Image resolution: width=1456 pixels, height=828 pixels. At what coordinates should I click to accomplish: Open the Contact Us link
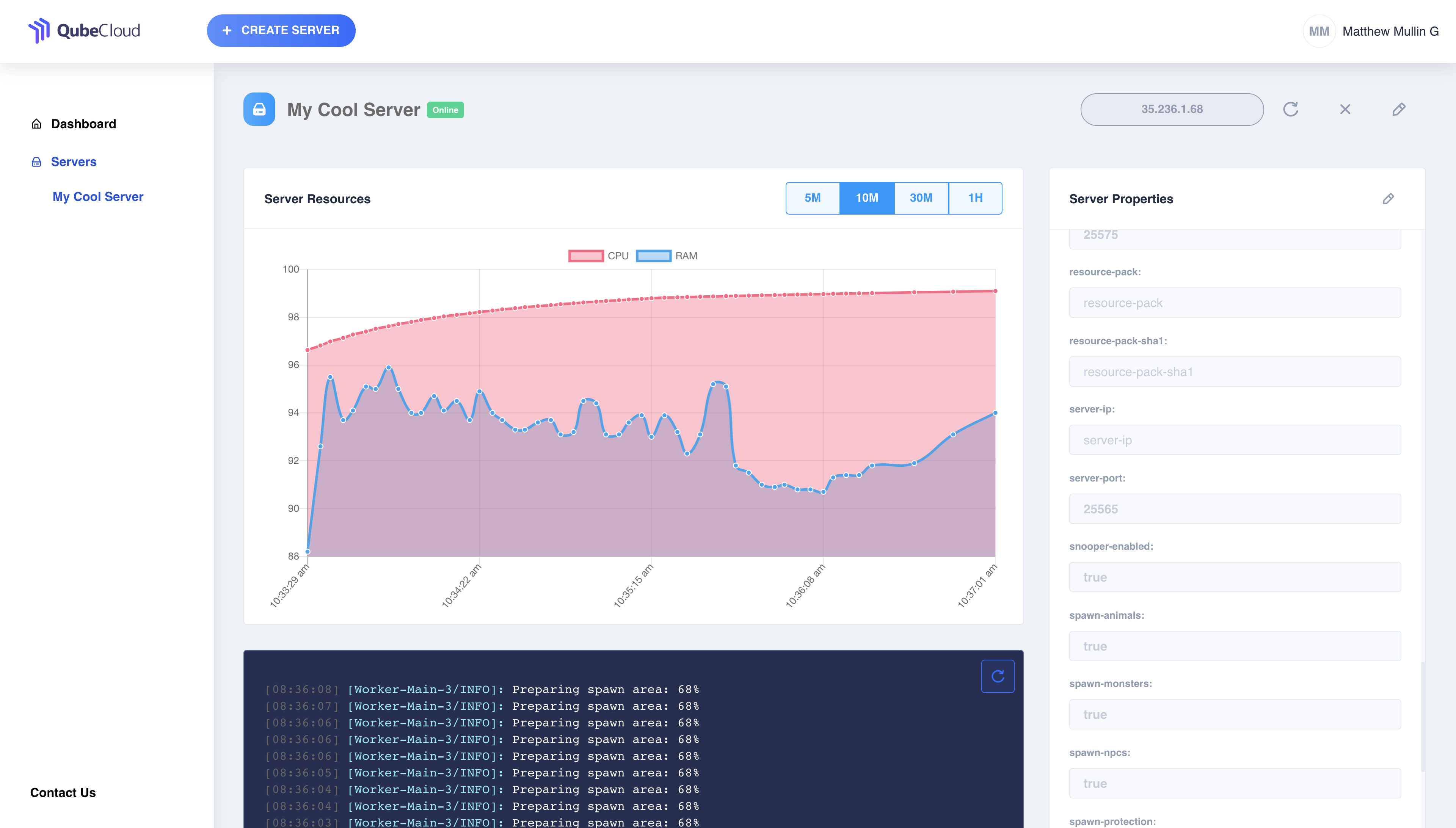[x=63, y=792]
